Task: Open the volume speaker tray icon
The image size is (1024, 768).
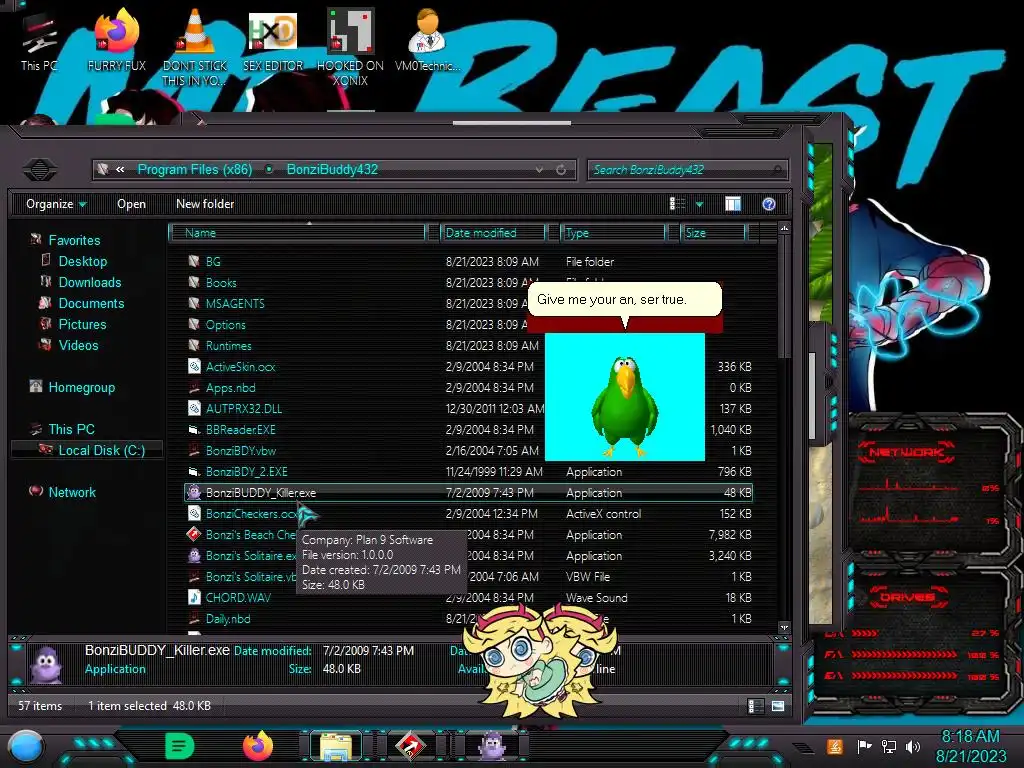Action: pyautogui.click(x=913, y=746)
